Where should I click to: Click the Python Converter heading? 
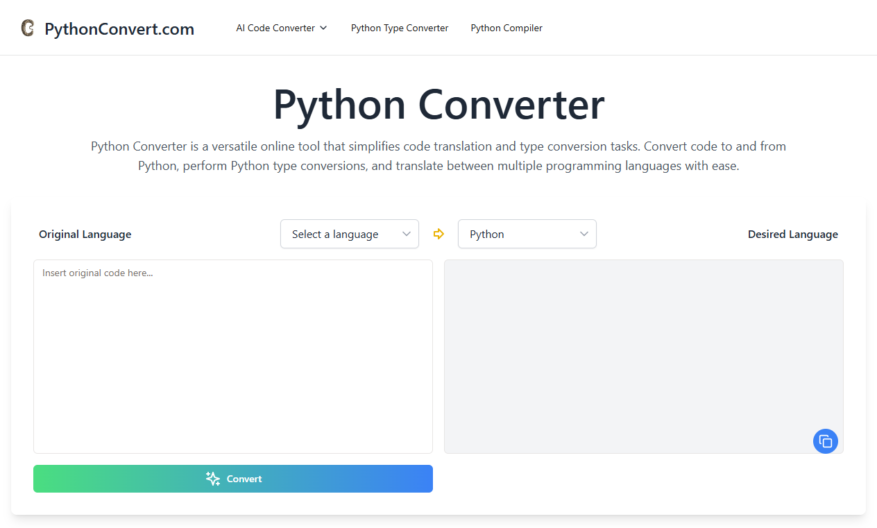[438, 104]
